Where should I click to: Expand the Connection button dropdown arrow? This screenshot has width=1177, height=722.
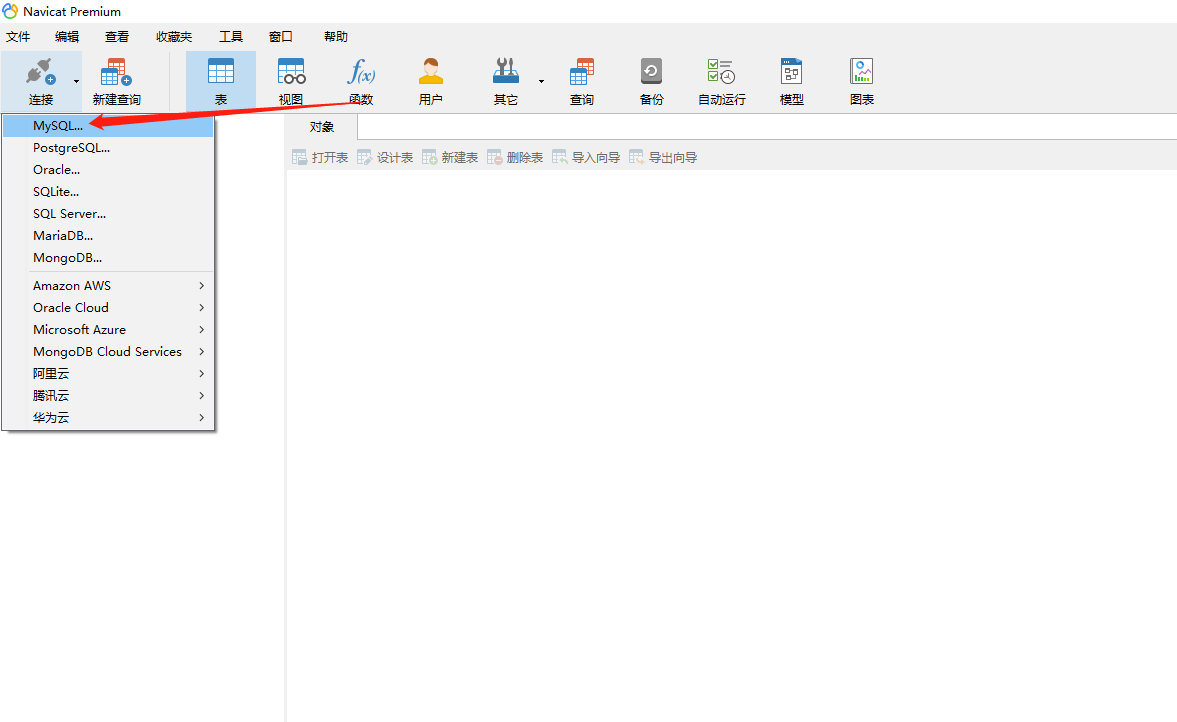[76, 81]
